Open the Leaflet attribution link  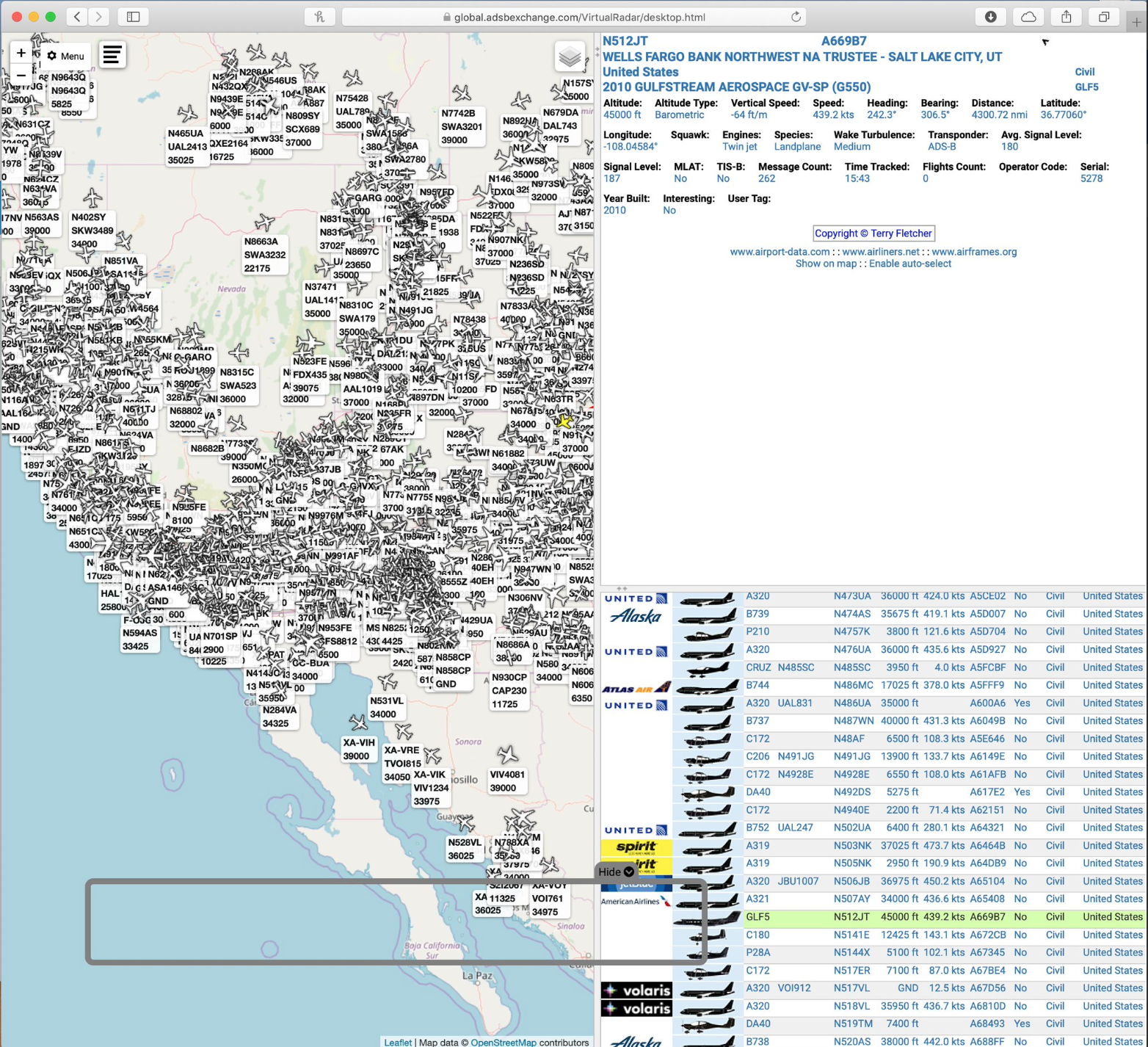398,1042
